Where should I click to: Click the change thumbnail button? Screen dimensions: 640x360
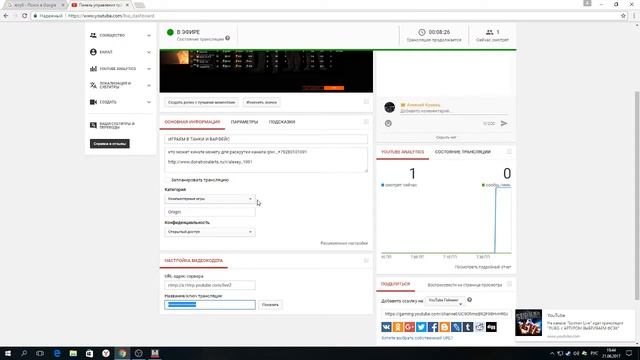pyautogui.click(x=262, y=102)
